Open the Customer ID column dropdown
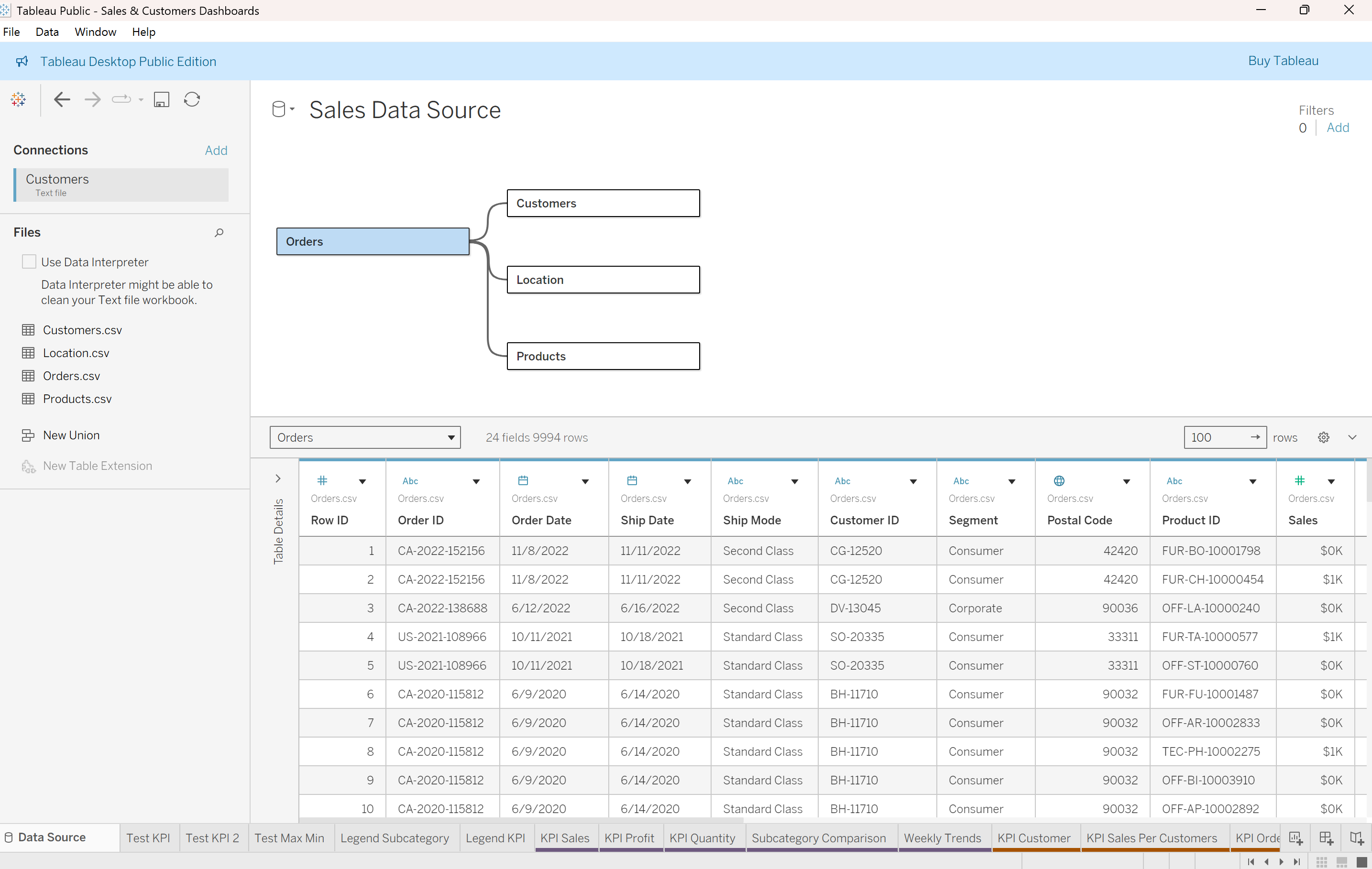The width and height of the screenshot is (1372, 869). click(913, 482)
